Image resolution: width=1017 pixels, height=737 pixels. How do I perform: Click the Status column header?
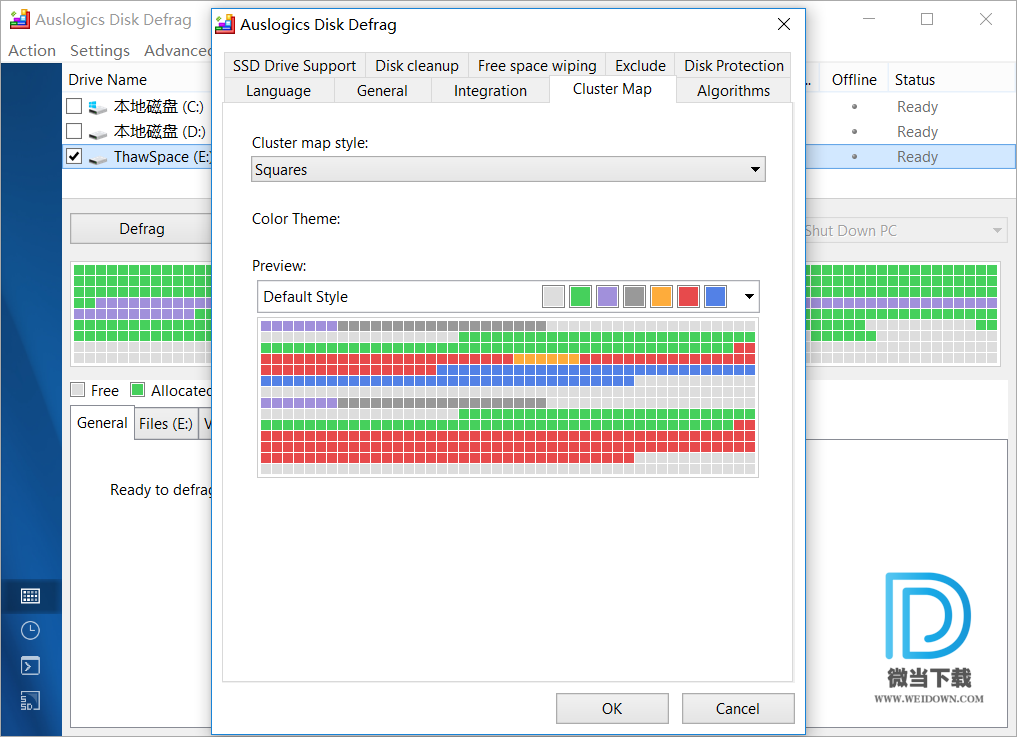(x=915, y=80)
